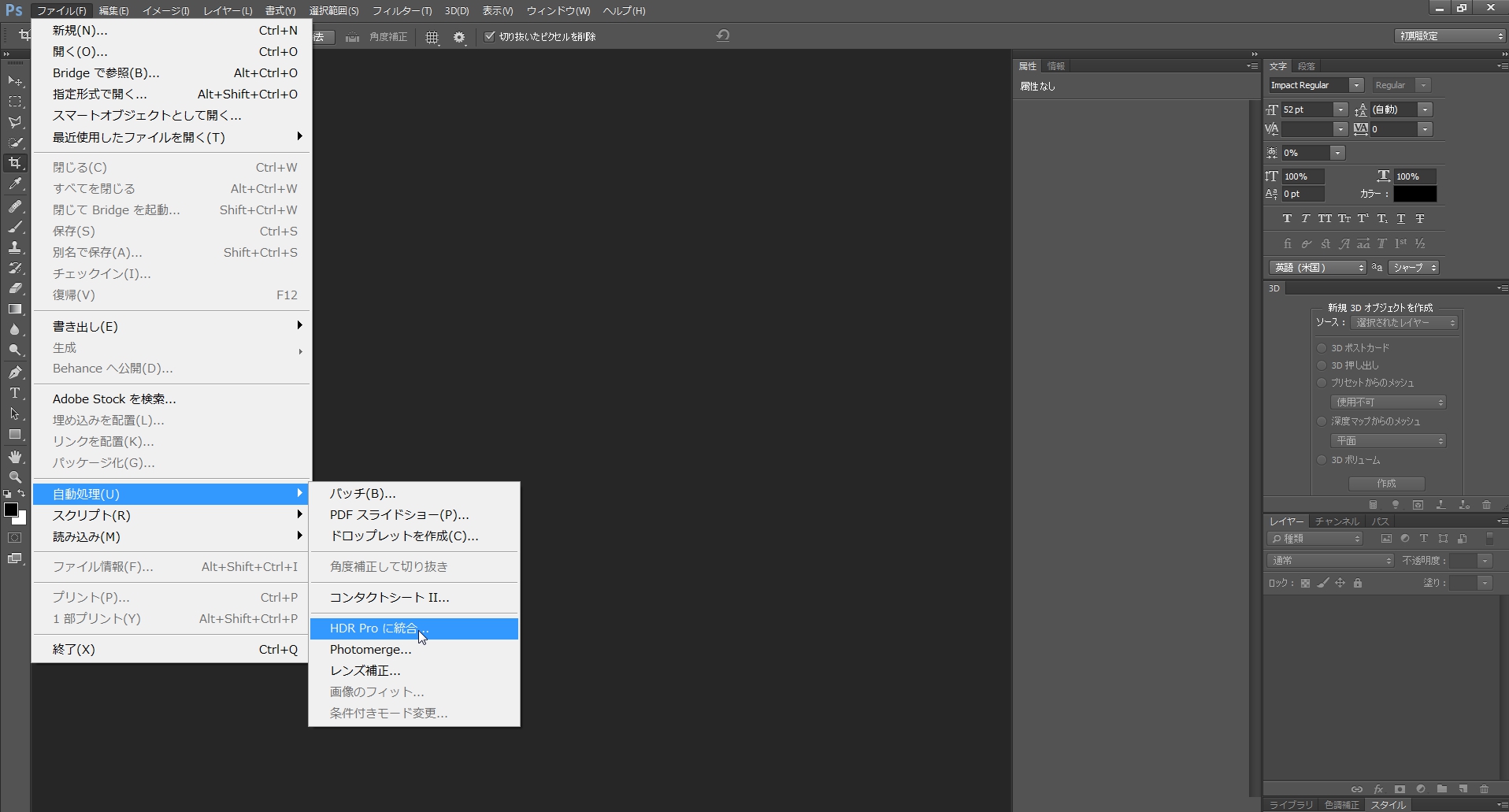Select 3D postcard radio button
This screenshot has width=1509, height=812.
[1322, 347]
